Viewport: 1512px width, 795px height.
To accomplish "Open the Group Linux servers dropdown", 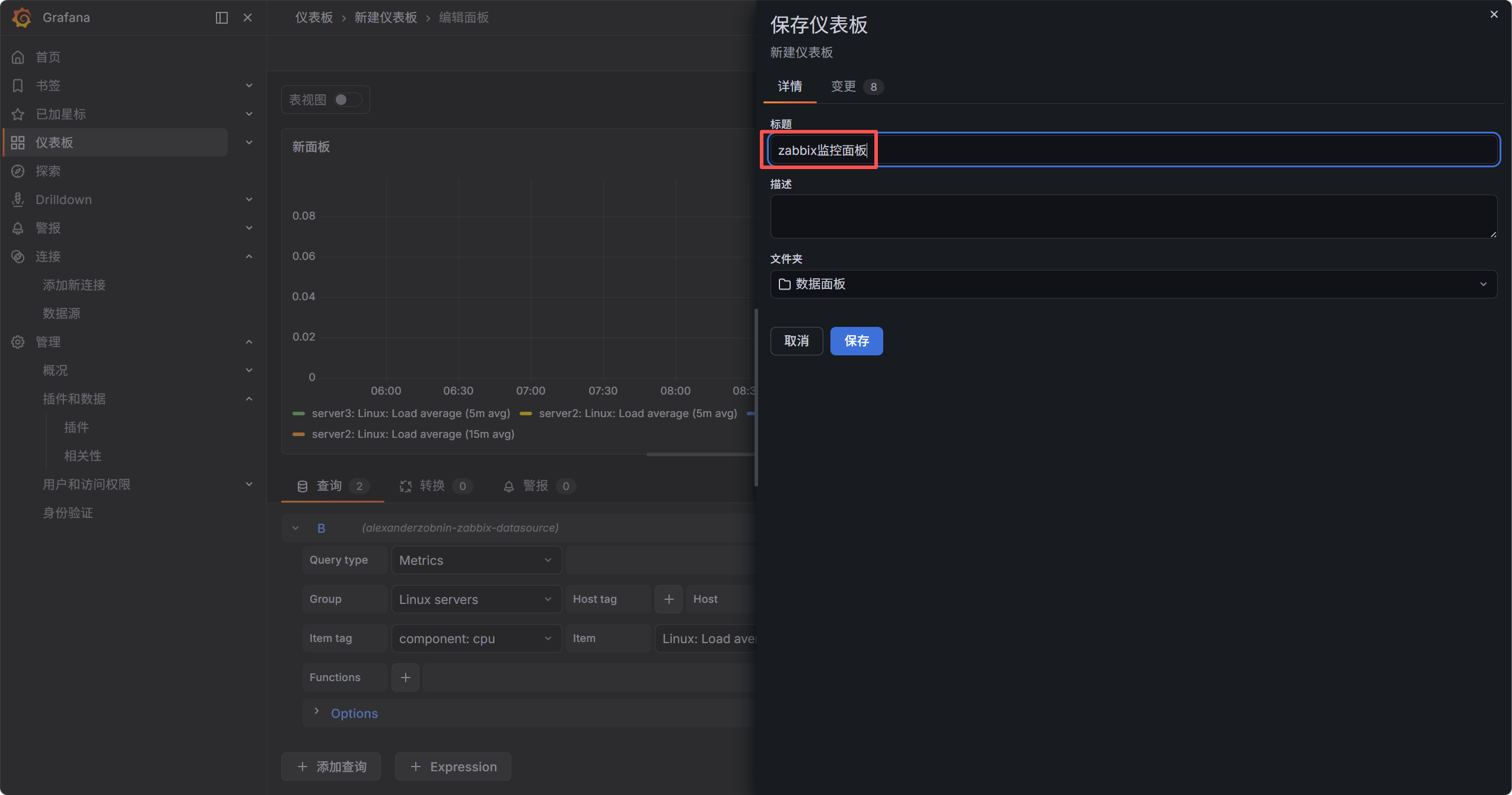I will click(476, 599).
